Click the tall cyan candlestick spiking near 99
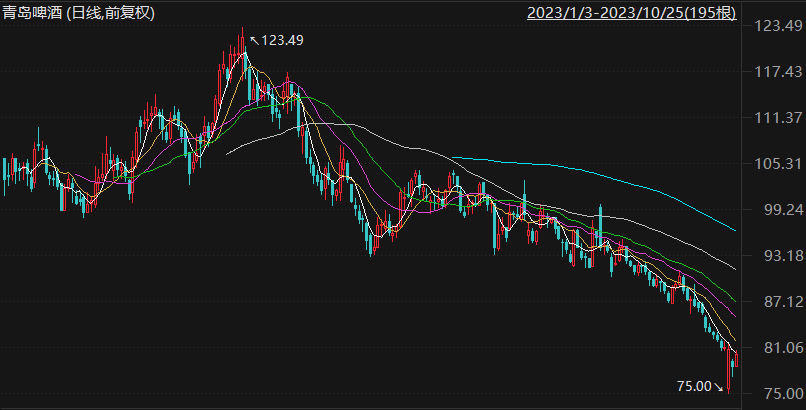 click(x=600, y=226)
